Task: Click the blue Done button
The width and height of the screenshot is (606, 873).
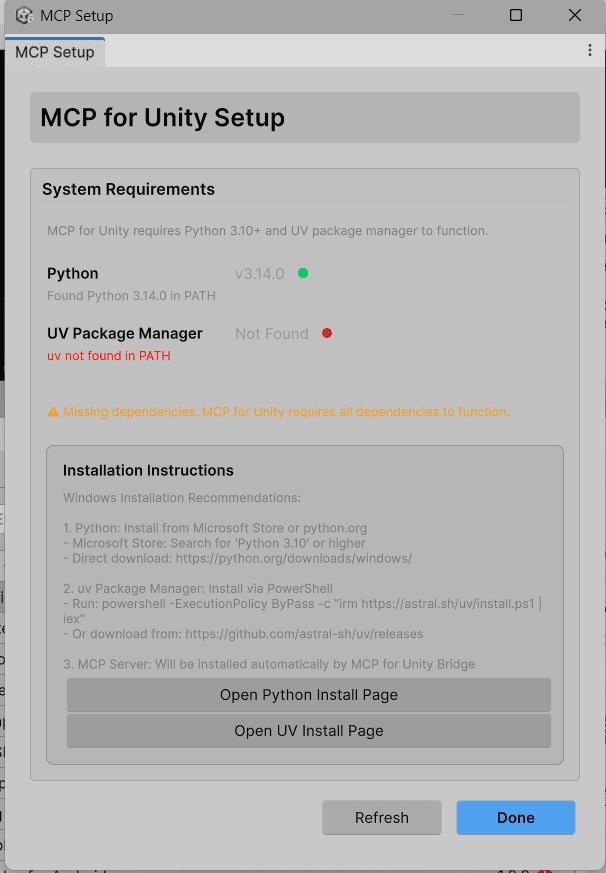Action: click(x=515, y=817)
